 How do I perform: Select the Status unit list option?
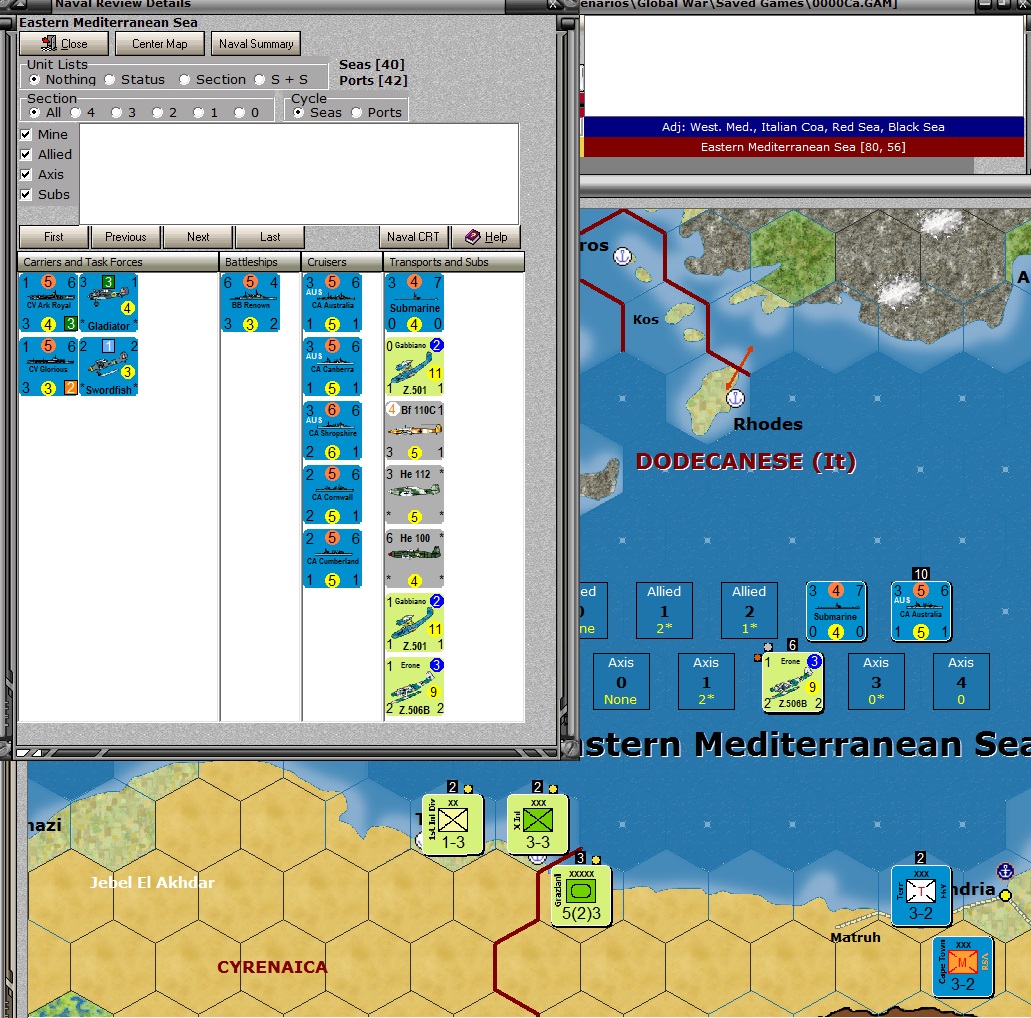(135, 80)
